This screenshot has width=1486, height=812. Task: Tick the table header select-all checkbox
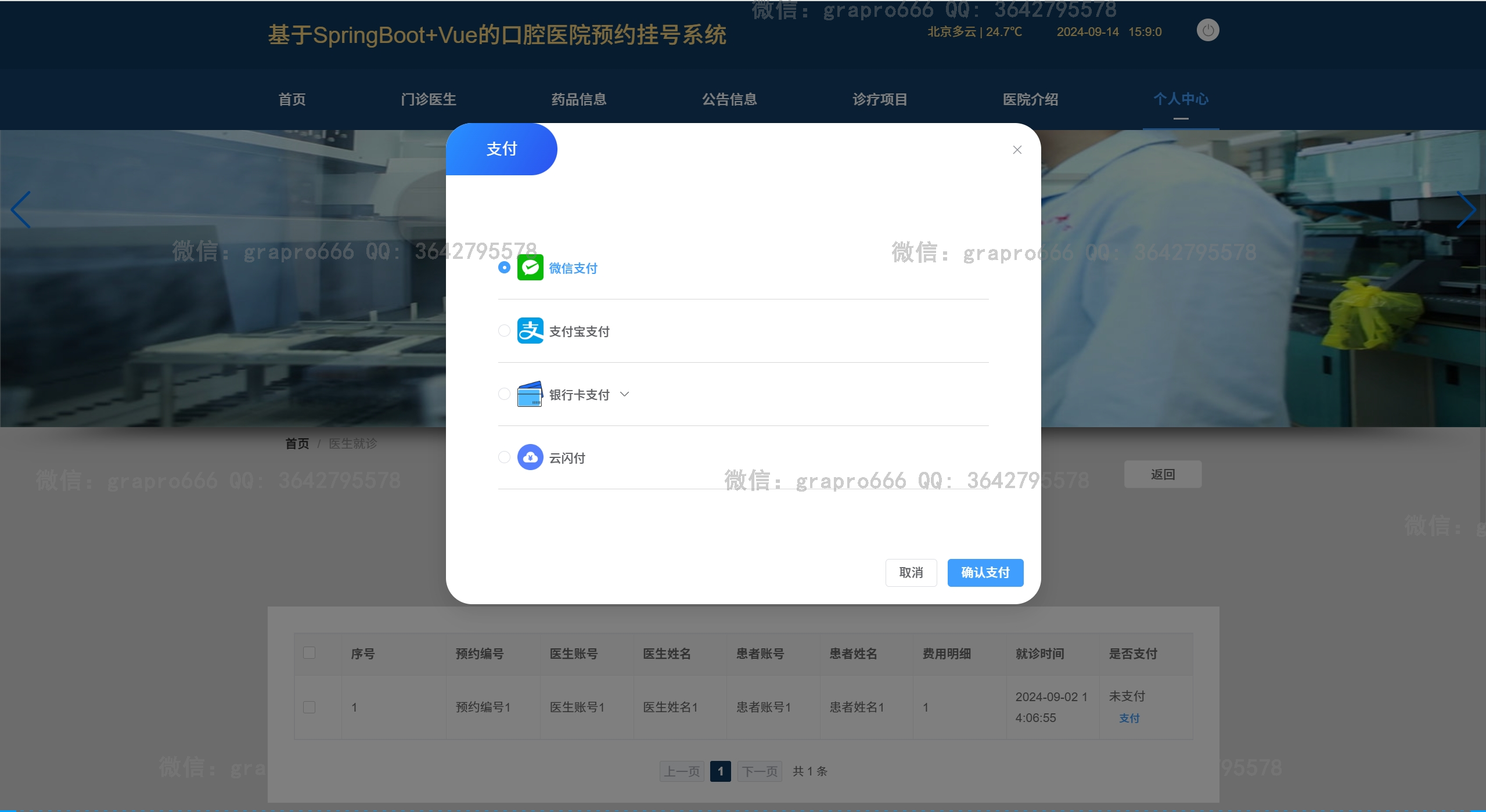click(310, 653)
